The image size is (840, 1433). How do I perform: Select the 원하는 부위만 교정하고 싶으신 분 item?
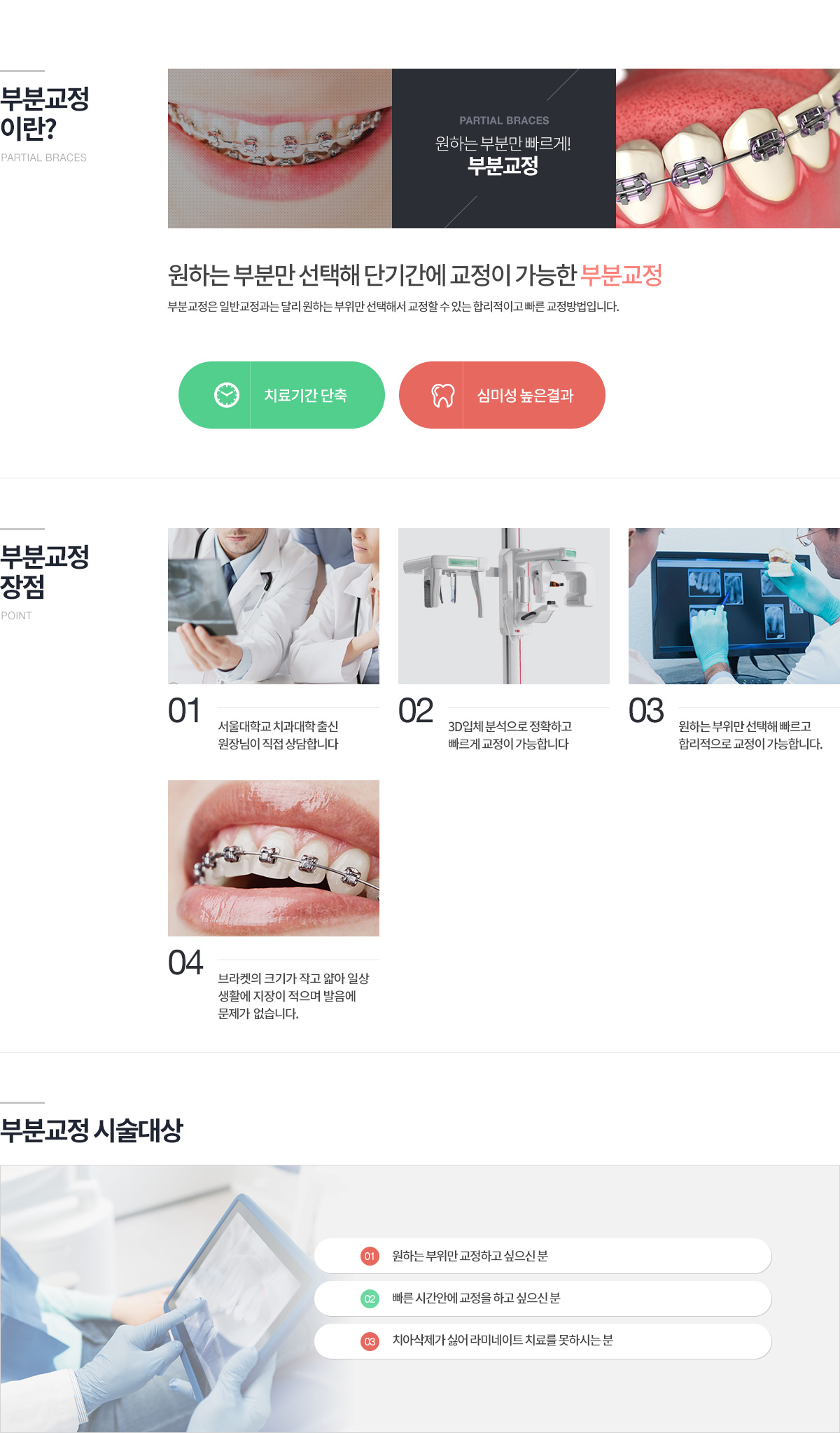coord(542,1256)
